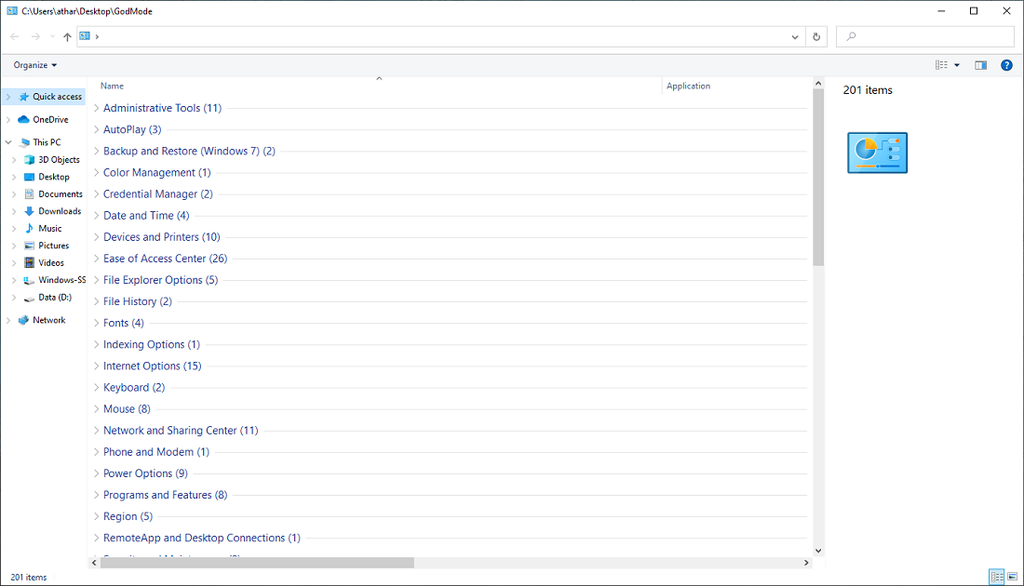
Task: Open the address bar history dropdown
Action: tap(794, 36)
